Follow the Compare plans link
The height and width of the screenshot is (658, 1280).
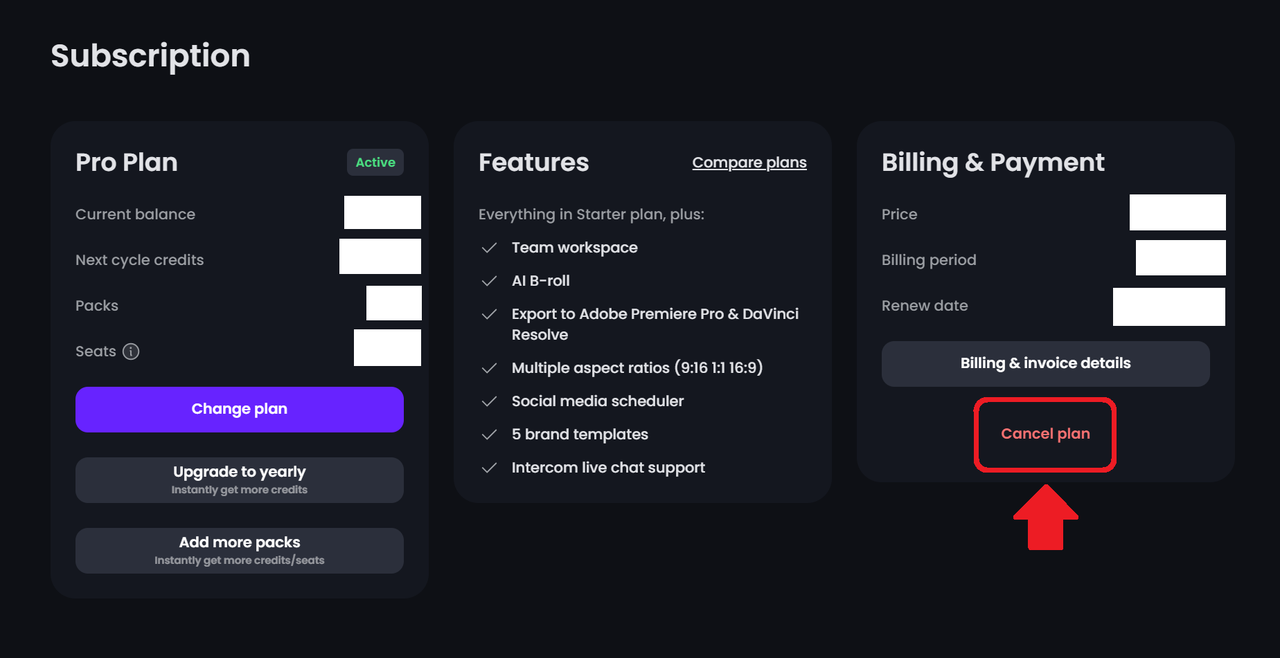(x=749, y=162)
